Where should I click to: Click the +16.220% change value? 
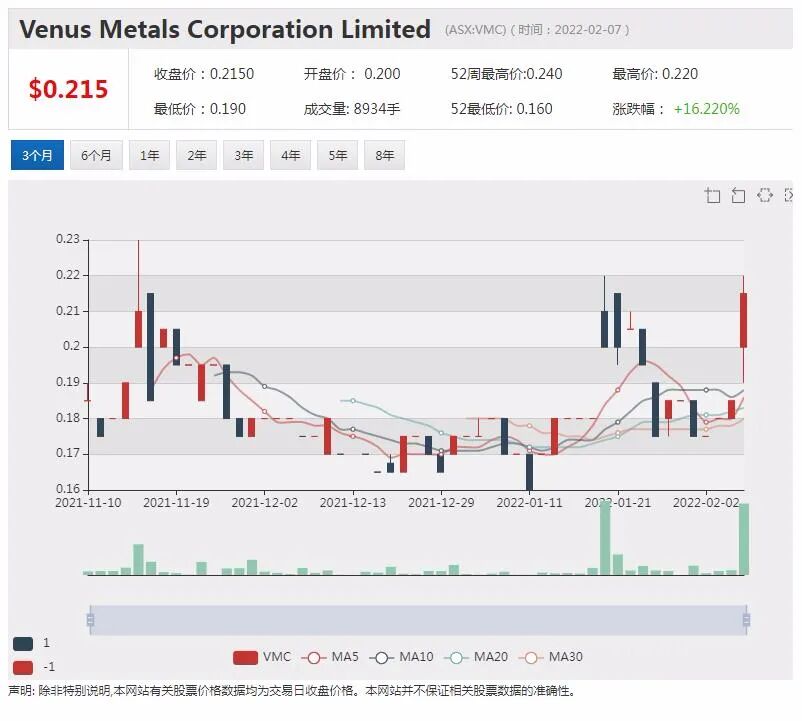706,109
